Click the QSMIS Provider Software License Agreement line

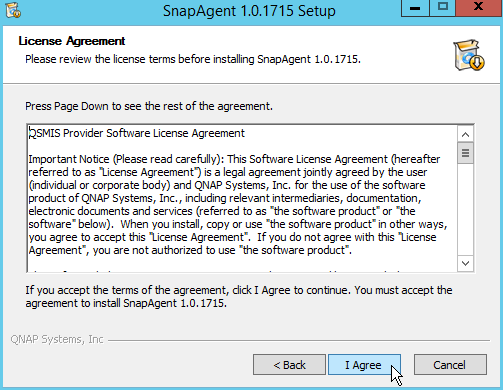(x=137, y=133)
